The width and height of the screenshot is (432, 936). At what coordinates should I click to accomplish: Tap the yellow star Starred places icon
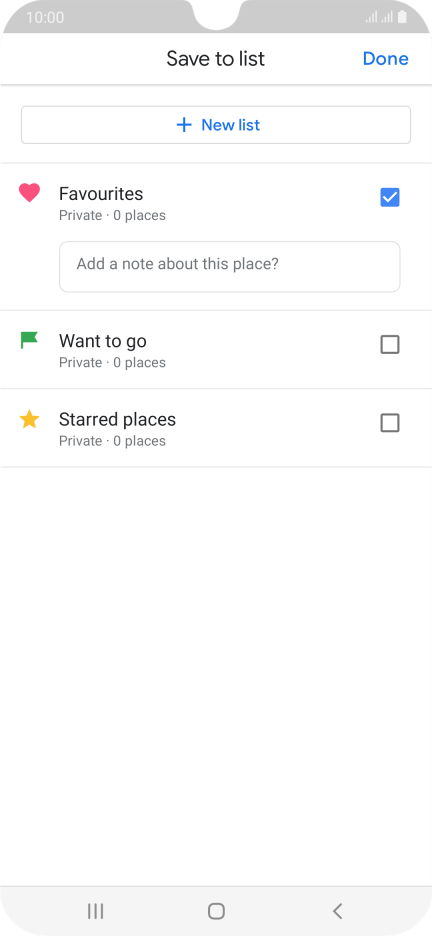(29, 419)
